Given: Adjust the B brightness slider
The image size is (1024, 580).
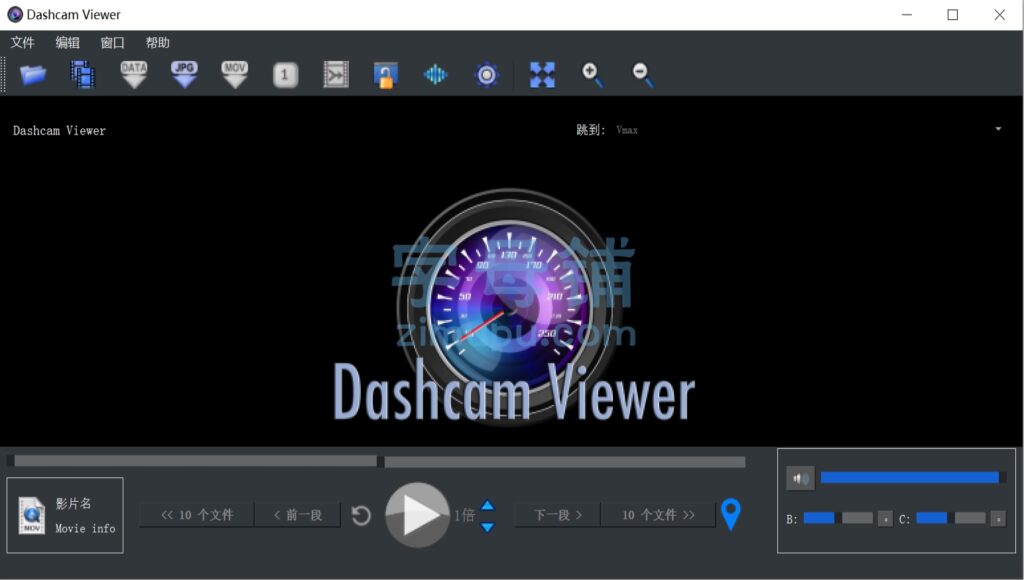Looking at the screenshot, I should [x=838, y=518].
